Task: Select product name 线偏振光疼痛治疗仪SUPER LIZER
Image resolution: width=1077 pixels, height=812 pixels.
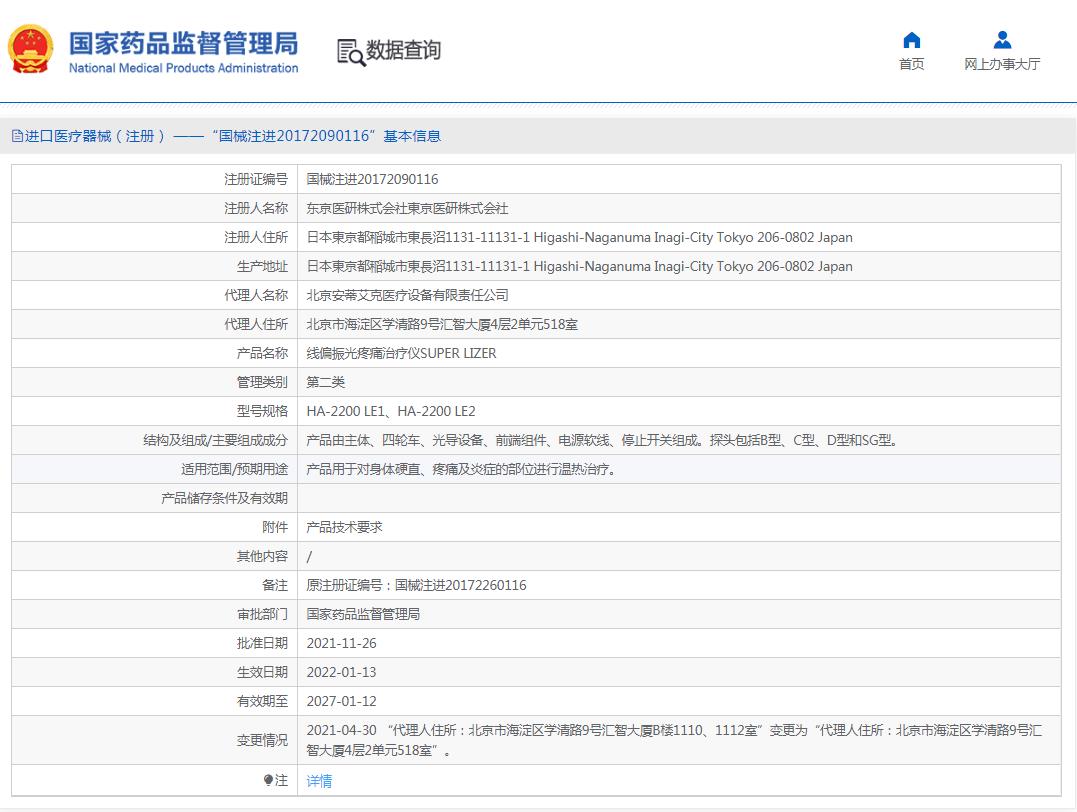Action: point(401,353)
